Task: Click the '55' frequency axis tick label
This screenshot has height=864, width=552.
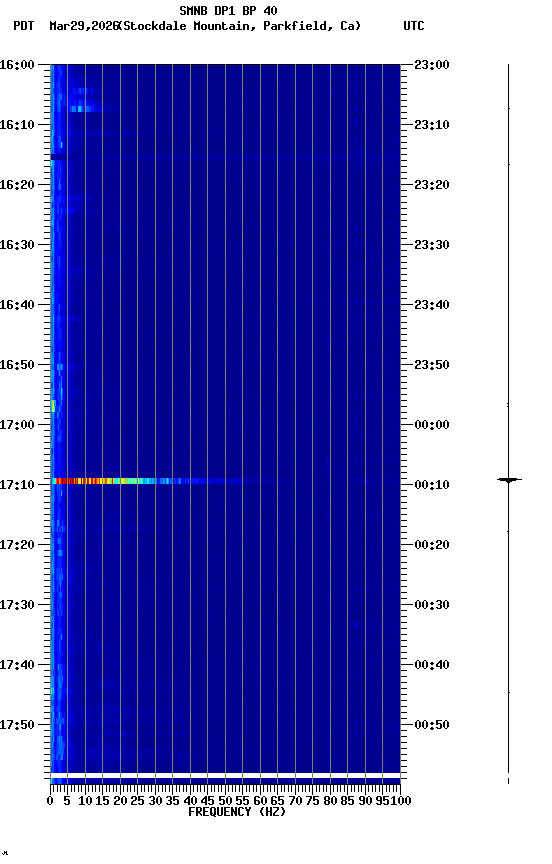Action: click(x=242, y=801)
